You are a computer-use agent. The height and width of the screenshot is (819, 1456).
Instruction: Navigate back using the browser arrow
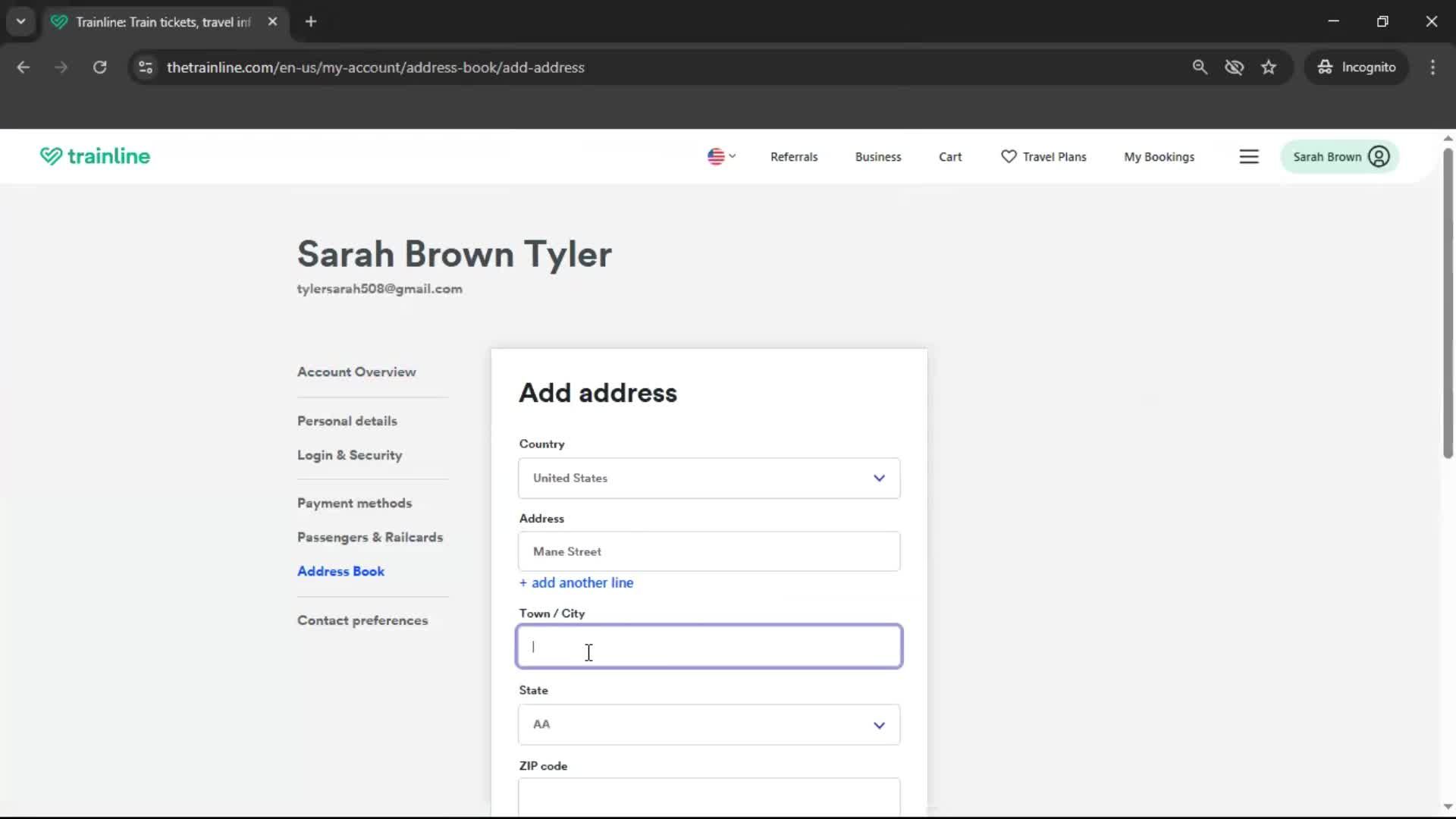point(24,67)
